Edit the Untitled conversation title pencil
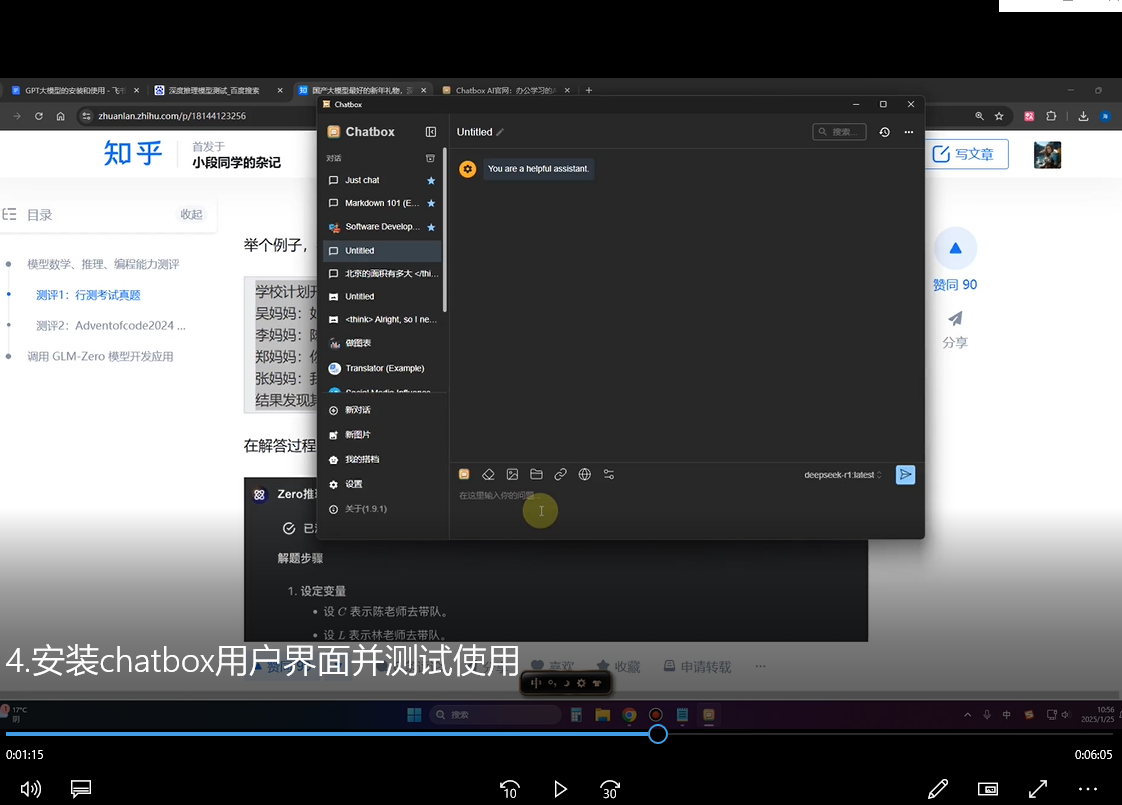Screen dimensions: 1122x805 coord(500,132)
